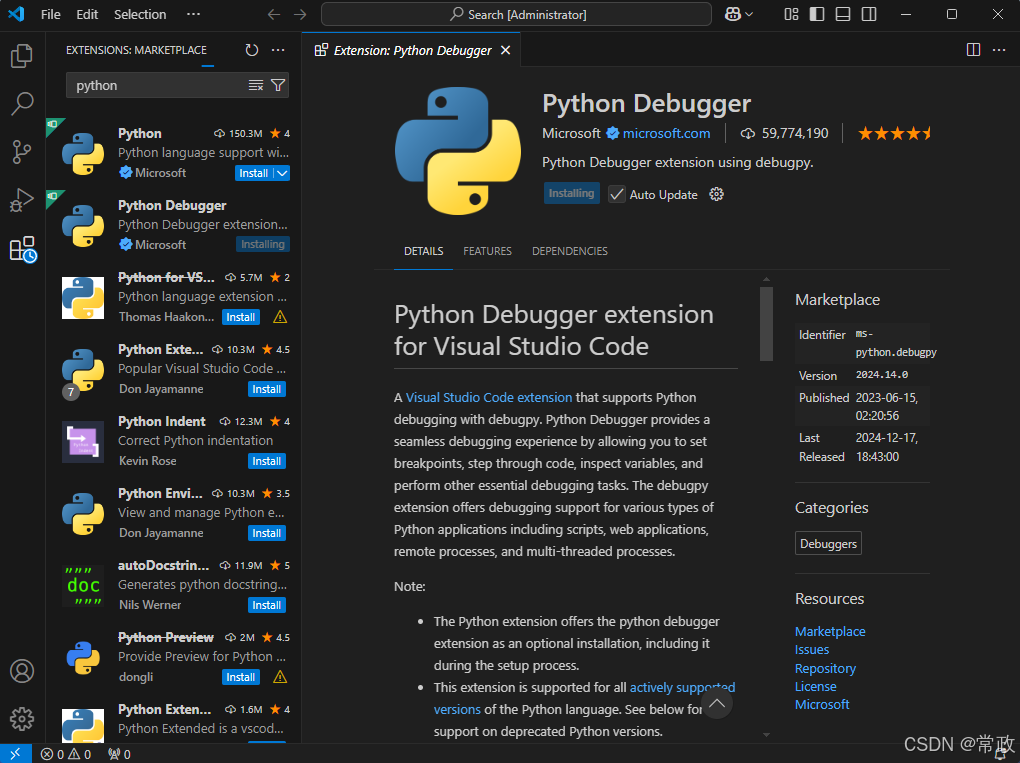Open Customize Layout icon
The image size is (1020, 763).
[791, 14]
